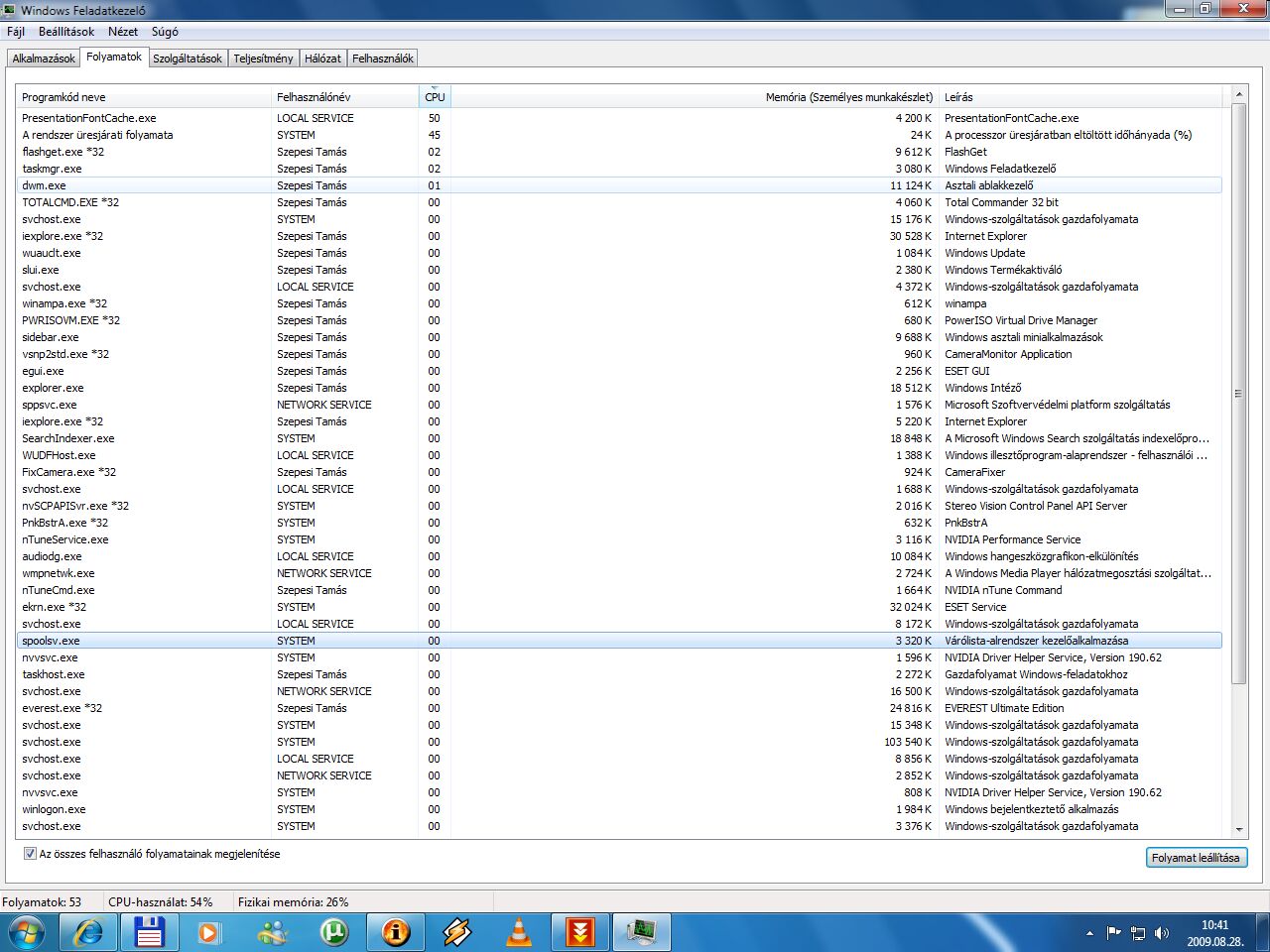The image size is (1270, 952).
Task: Select the explorer.exe process
Action: pyautogui.click(x=620, y=388)
